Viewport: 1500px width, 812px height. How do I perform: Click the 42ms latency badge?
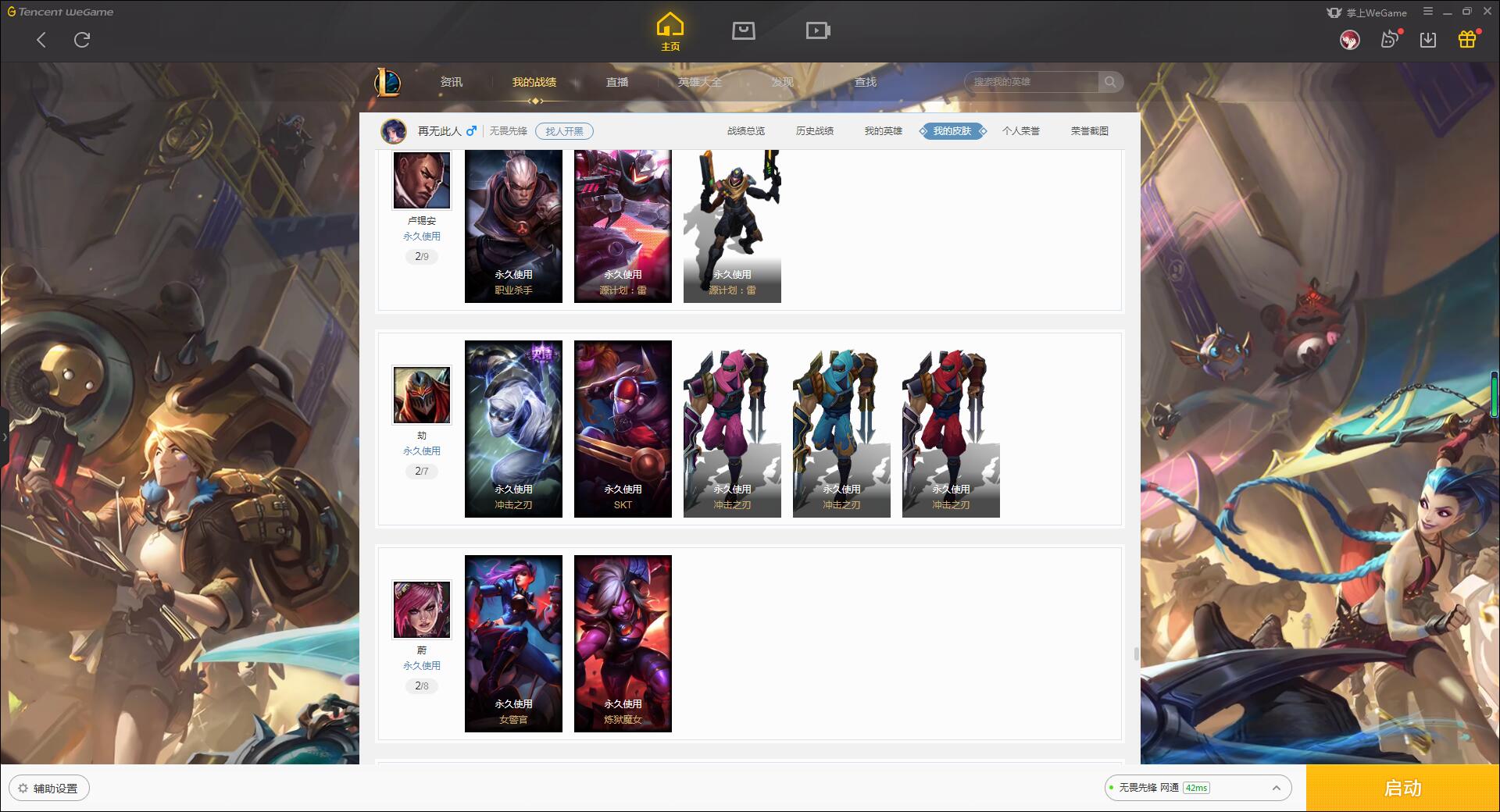[x=1196, y=788]
